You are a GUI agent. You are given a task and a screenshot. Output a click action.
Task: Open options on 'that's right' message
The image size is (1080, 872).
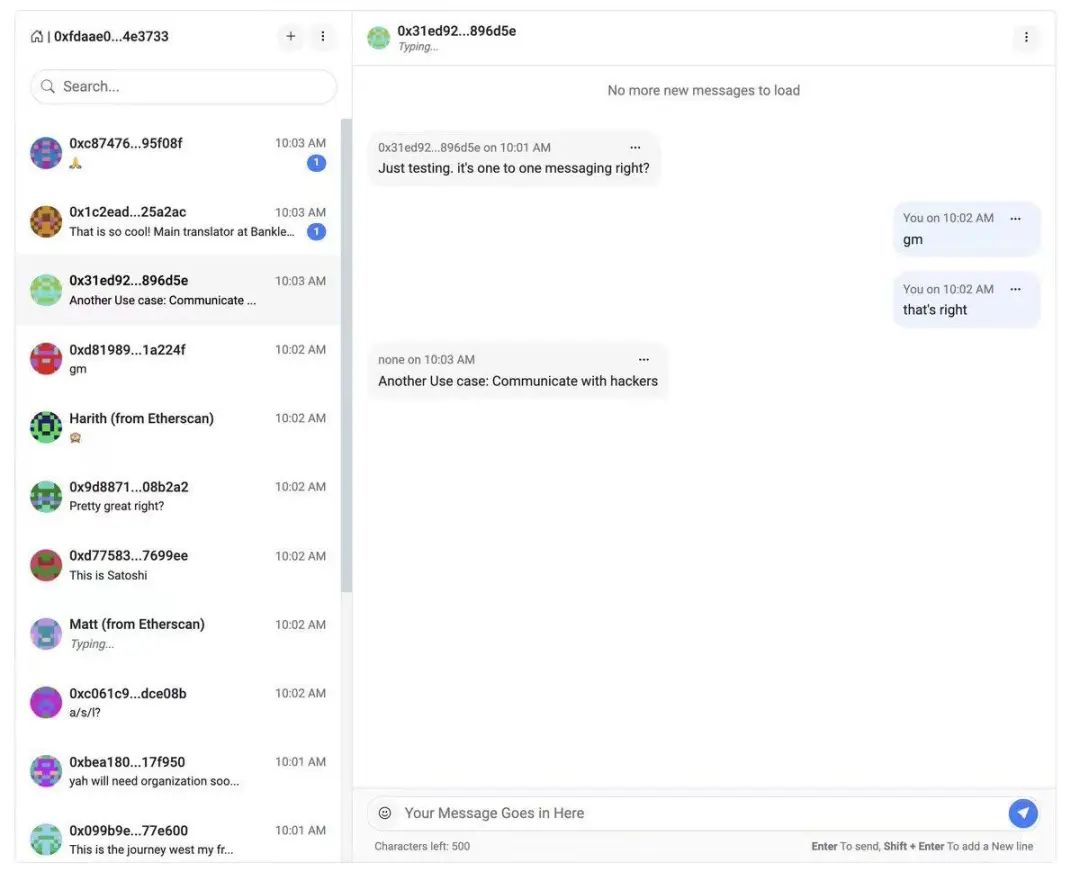click(x=1015, y=289)
